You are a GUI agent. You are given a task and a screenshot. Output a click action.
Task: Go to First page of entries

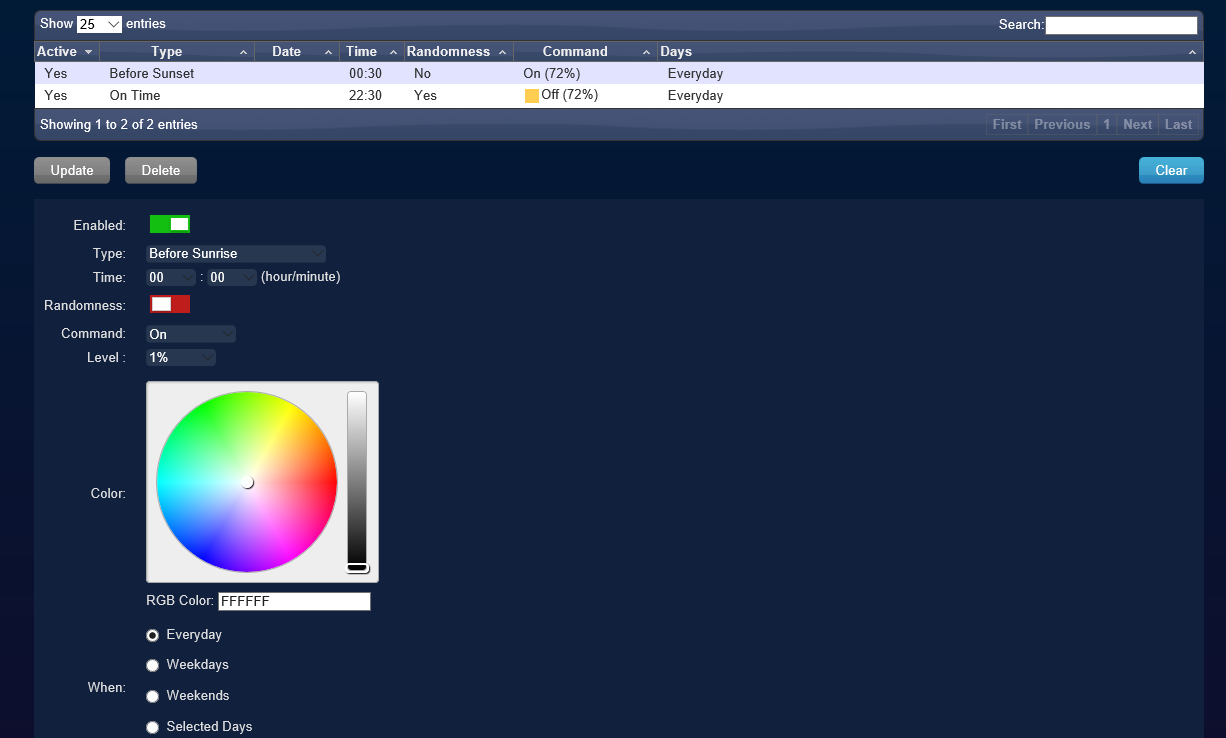point(1007,125)
